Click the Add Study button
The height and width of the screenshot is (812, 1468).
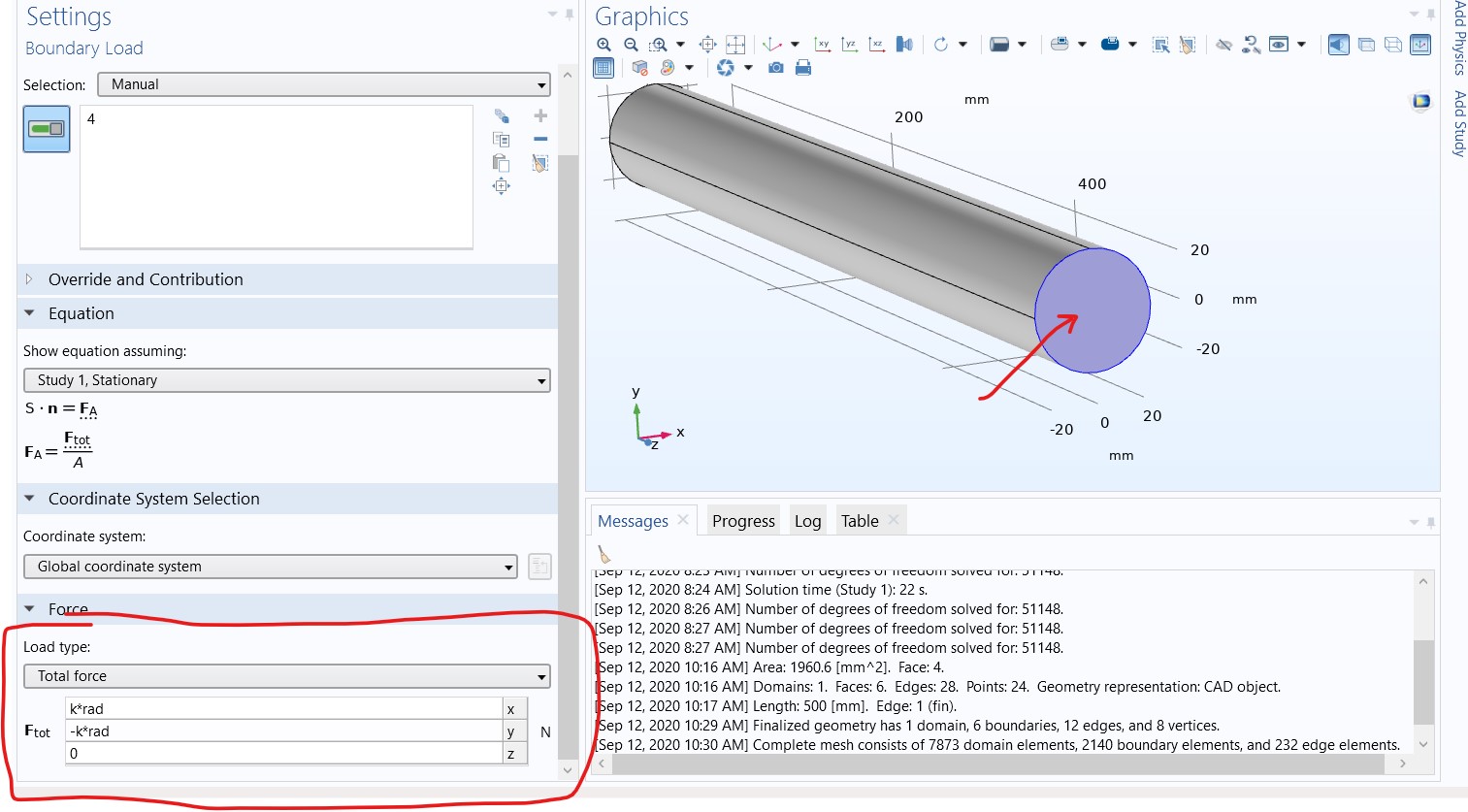(x=1458, y=123)
